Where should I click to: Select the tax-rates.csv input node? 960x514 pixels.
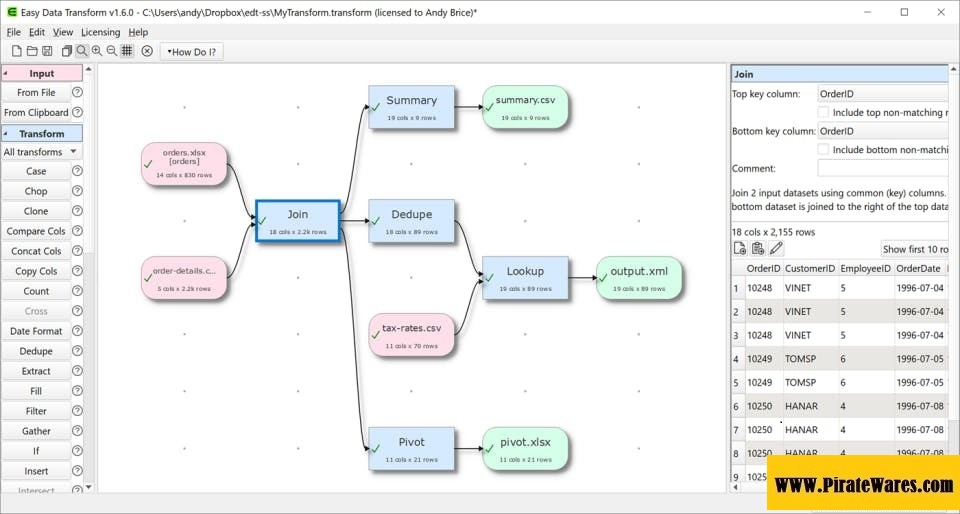pos(411,335)
